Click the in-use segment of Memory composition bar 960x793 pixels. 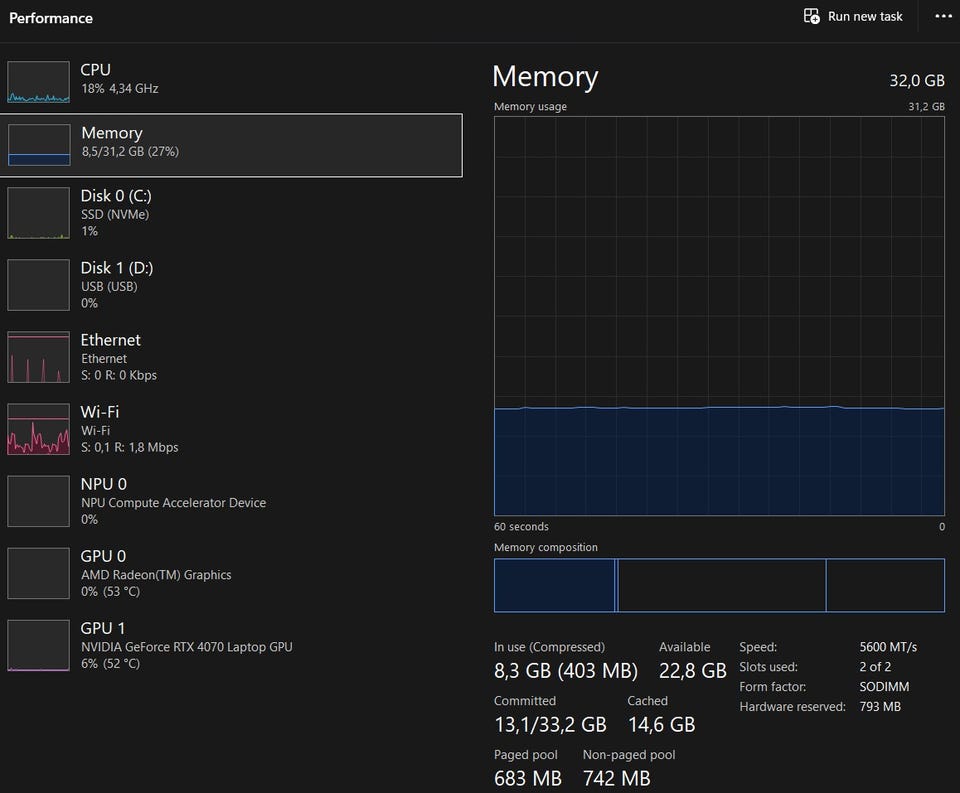pos(554,585)
